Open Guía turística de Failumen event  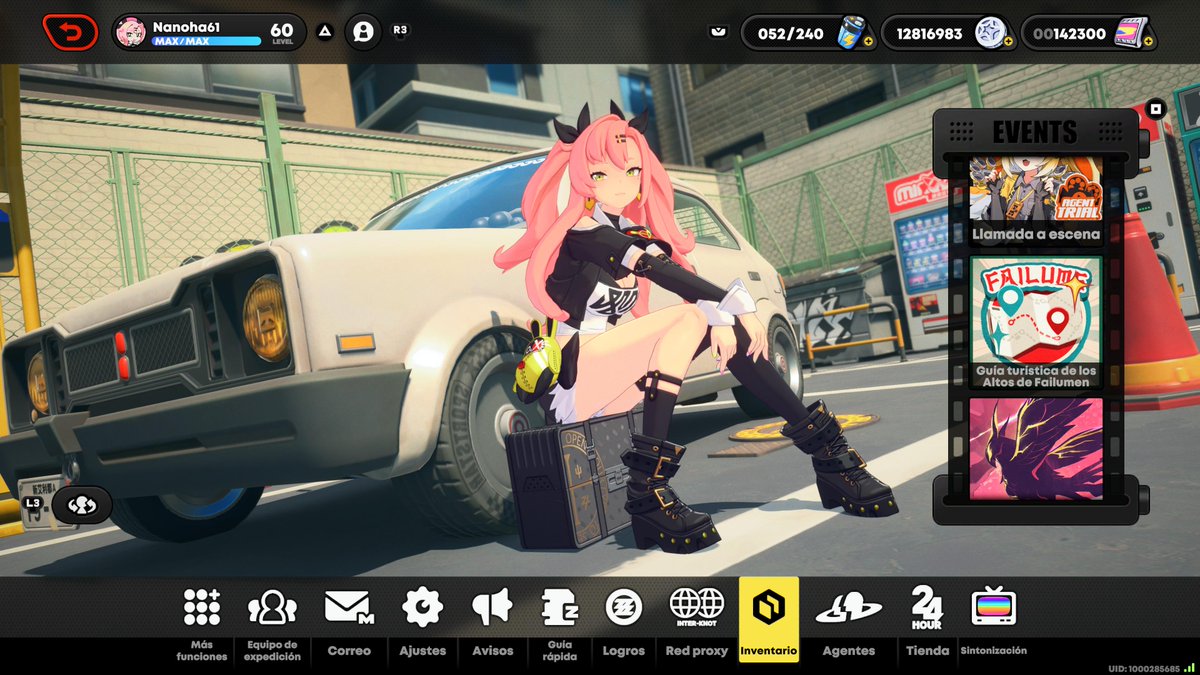[x=1036, y=323]
